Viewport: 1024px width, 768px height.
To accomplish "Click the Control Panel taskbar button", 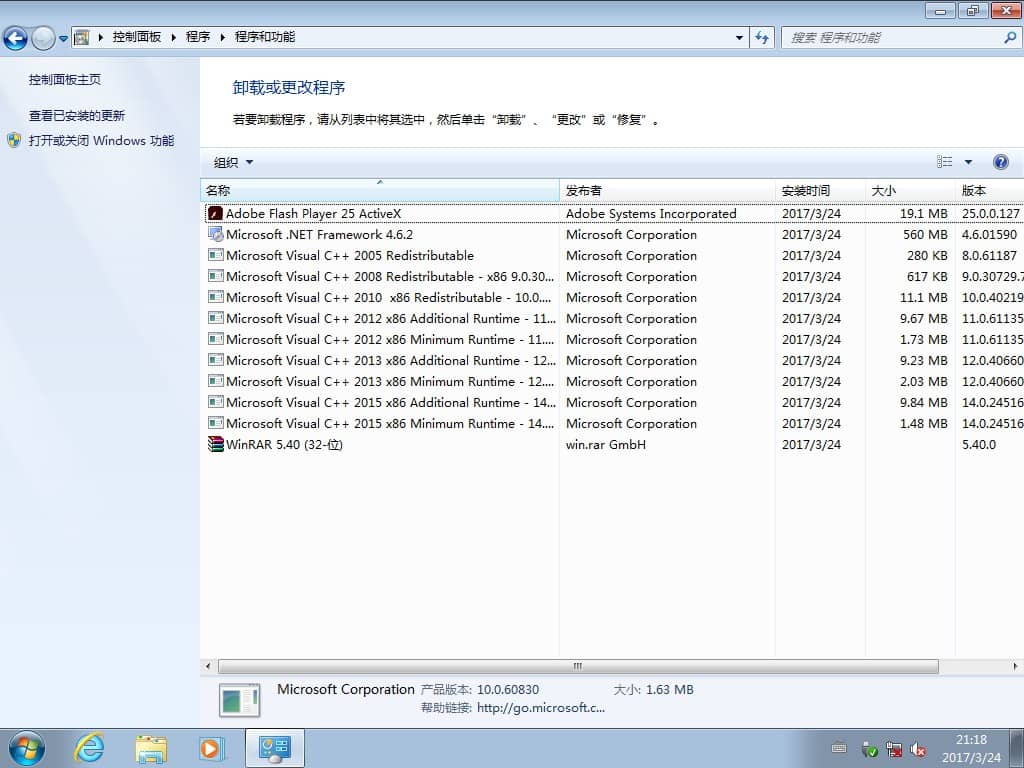I will [274, 748].
